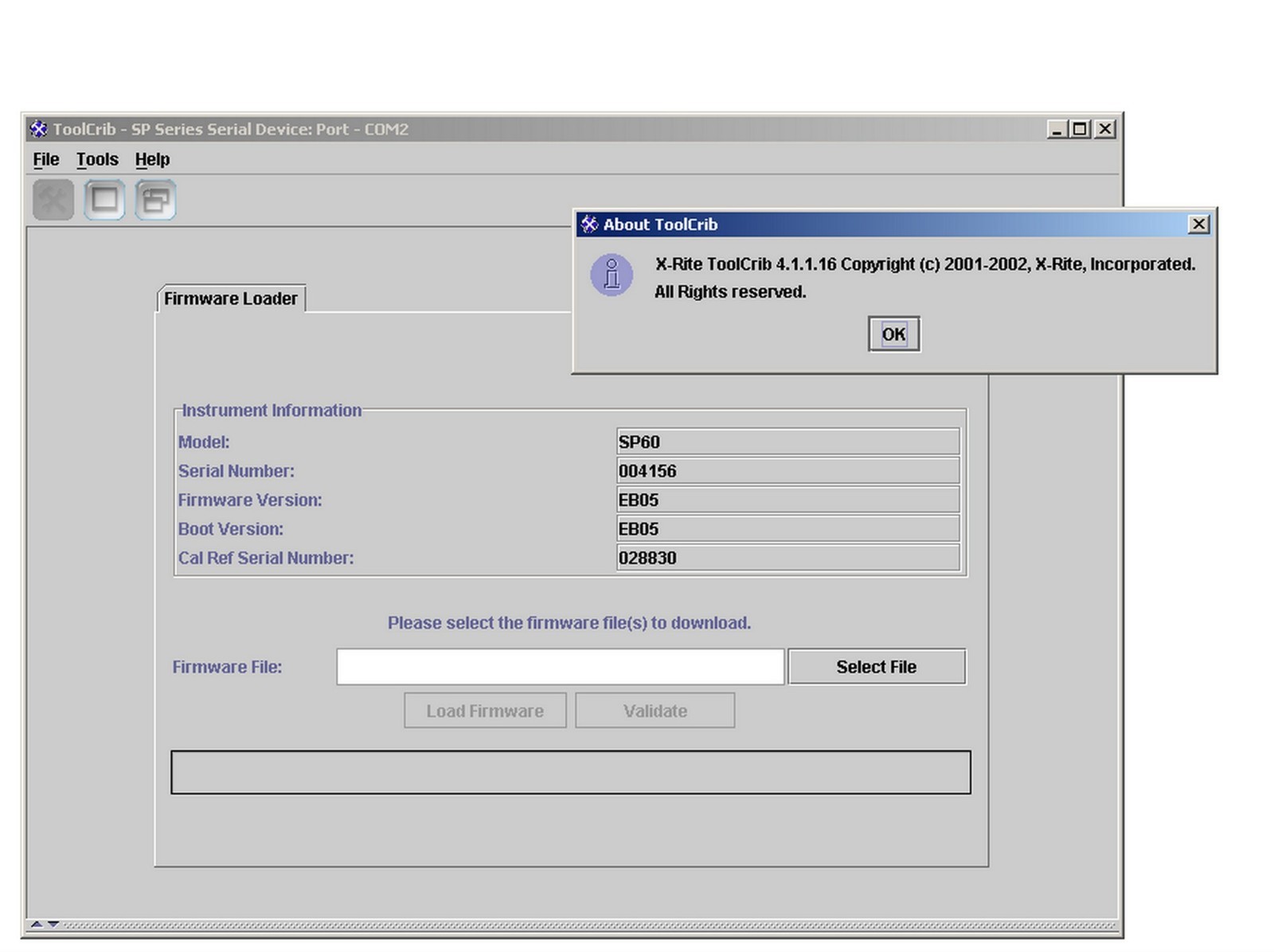Open the Tools menu
Image resolution: width=1274 pixels, height=952 pixels.
(x=97, y=159)
